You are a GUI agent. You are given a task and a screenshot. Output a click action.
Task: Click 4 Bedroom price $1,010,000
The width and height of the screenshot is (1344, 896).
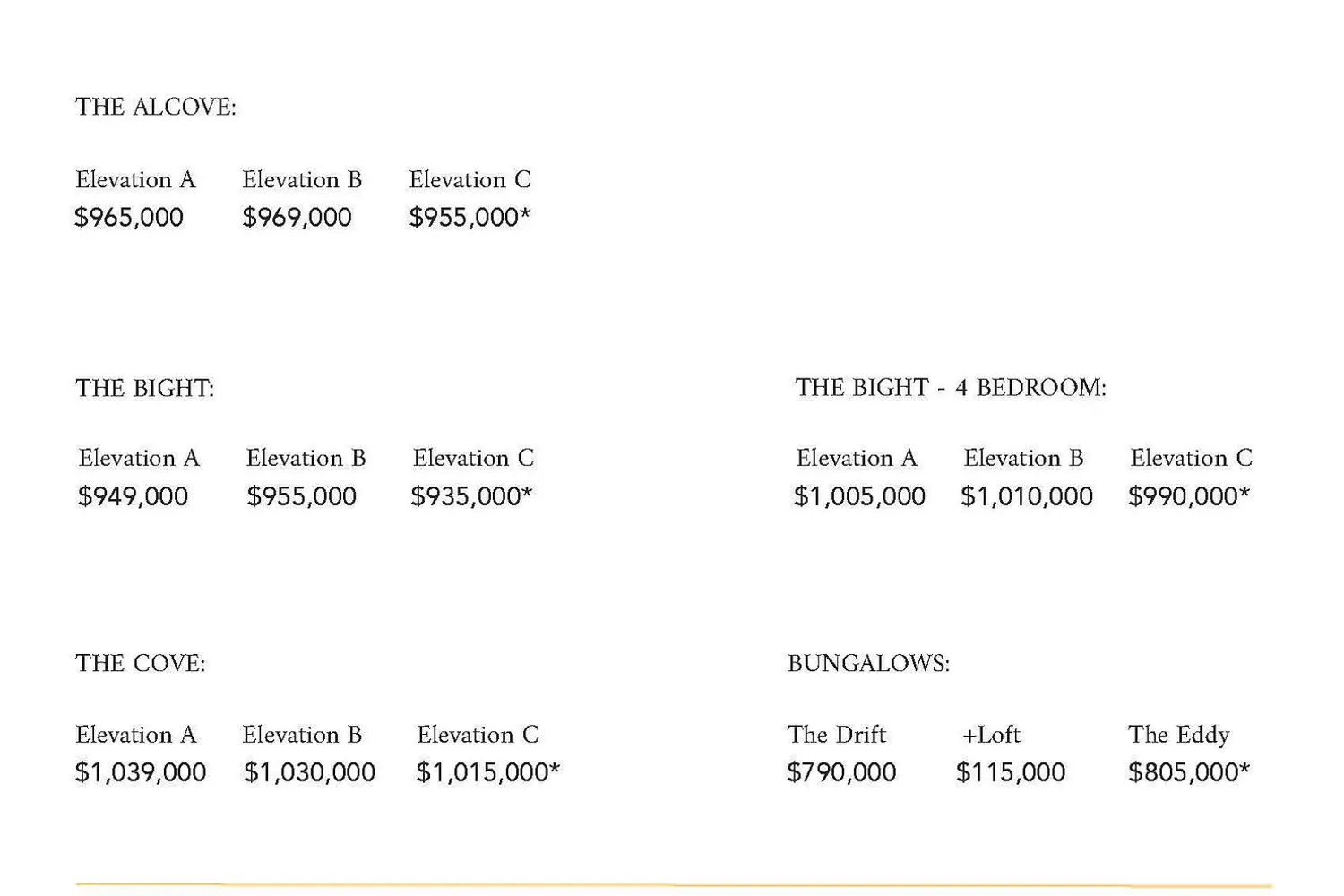[1027, 496]
